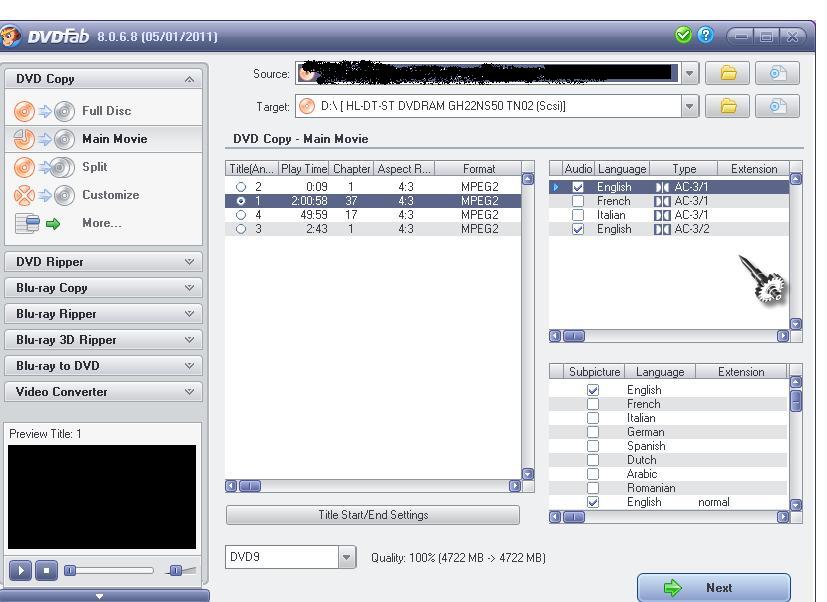This screenshot has height=602, width=827.
Task: Click the disc icon in Target field
Action: 306,106
